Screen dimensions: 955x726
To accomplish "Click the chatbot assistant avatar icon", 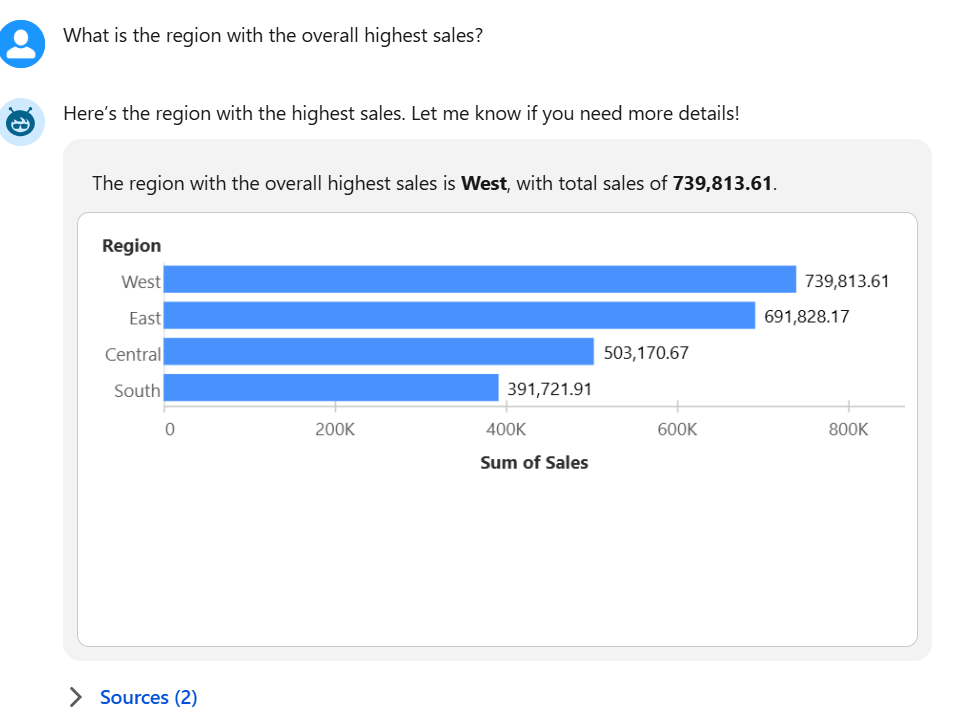I will click(22, 123).
